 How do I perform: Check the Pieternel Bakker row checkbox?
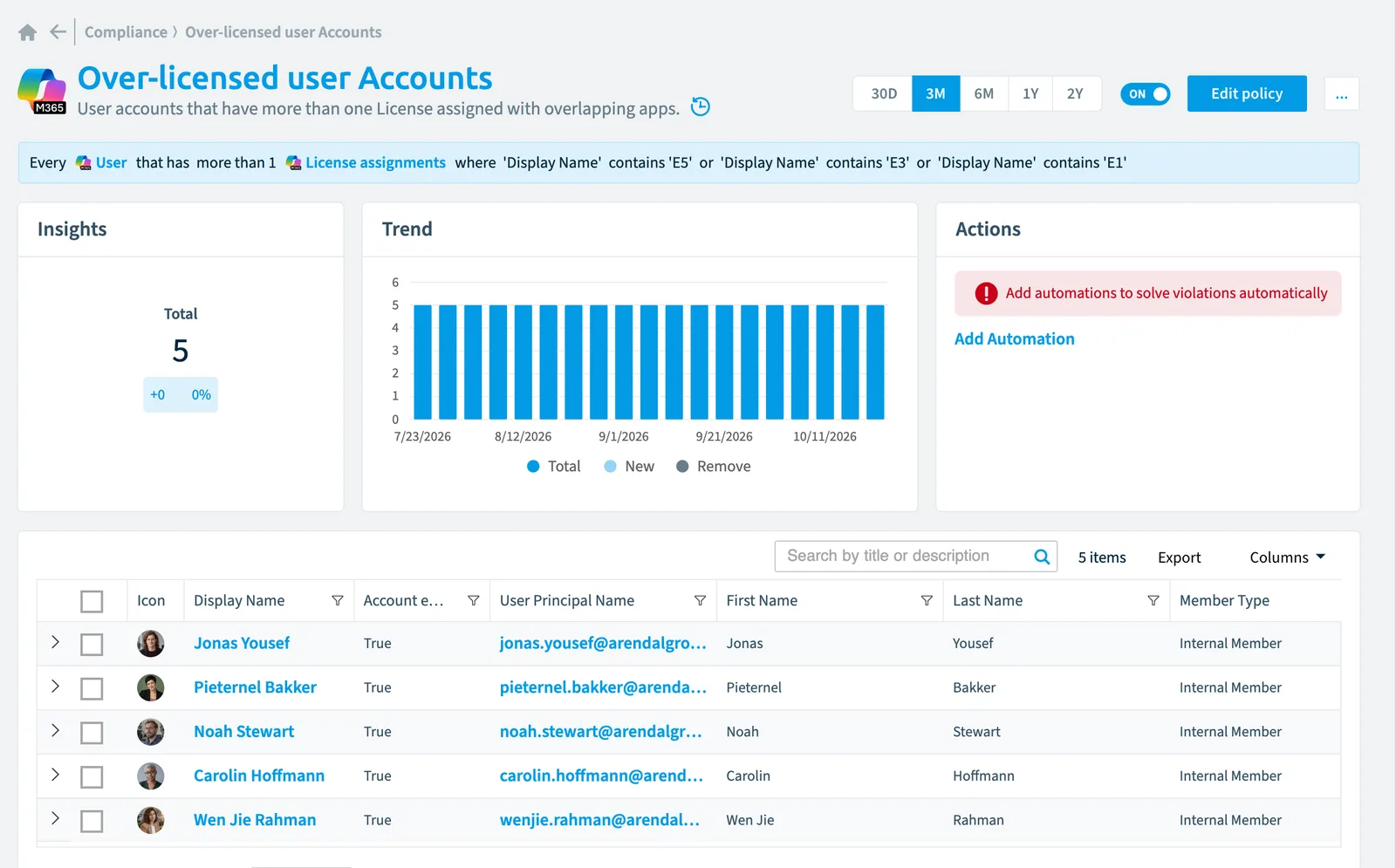click(x=92, y=688)
